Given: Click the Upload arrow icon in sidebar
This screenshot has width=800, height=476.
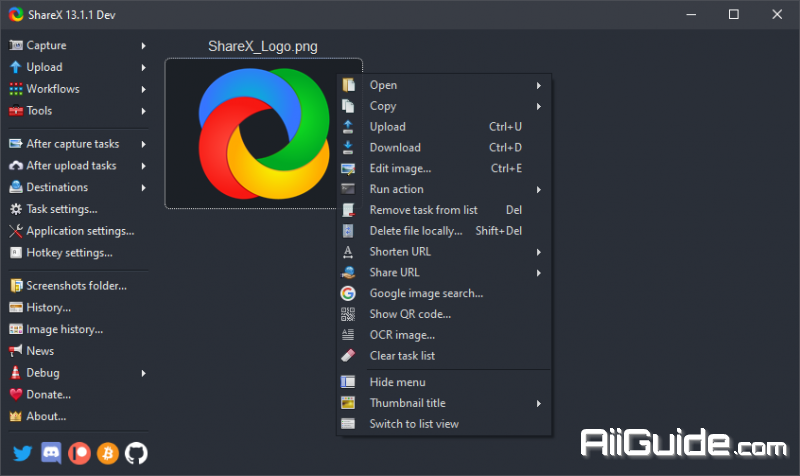Looking at the screenshot, I should coord(16,67).
